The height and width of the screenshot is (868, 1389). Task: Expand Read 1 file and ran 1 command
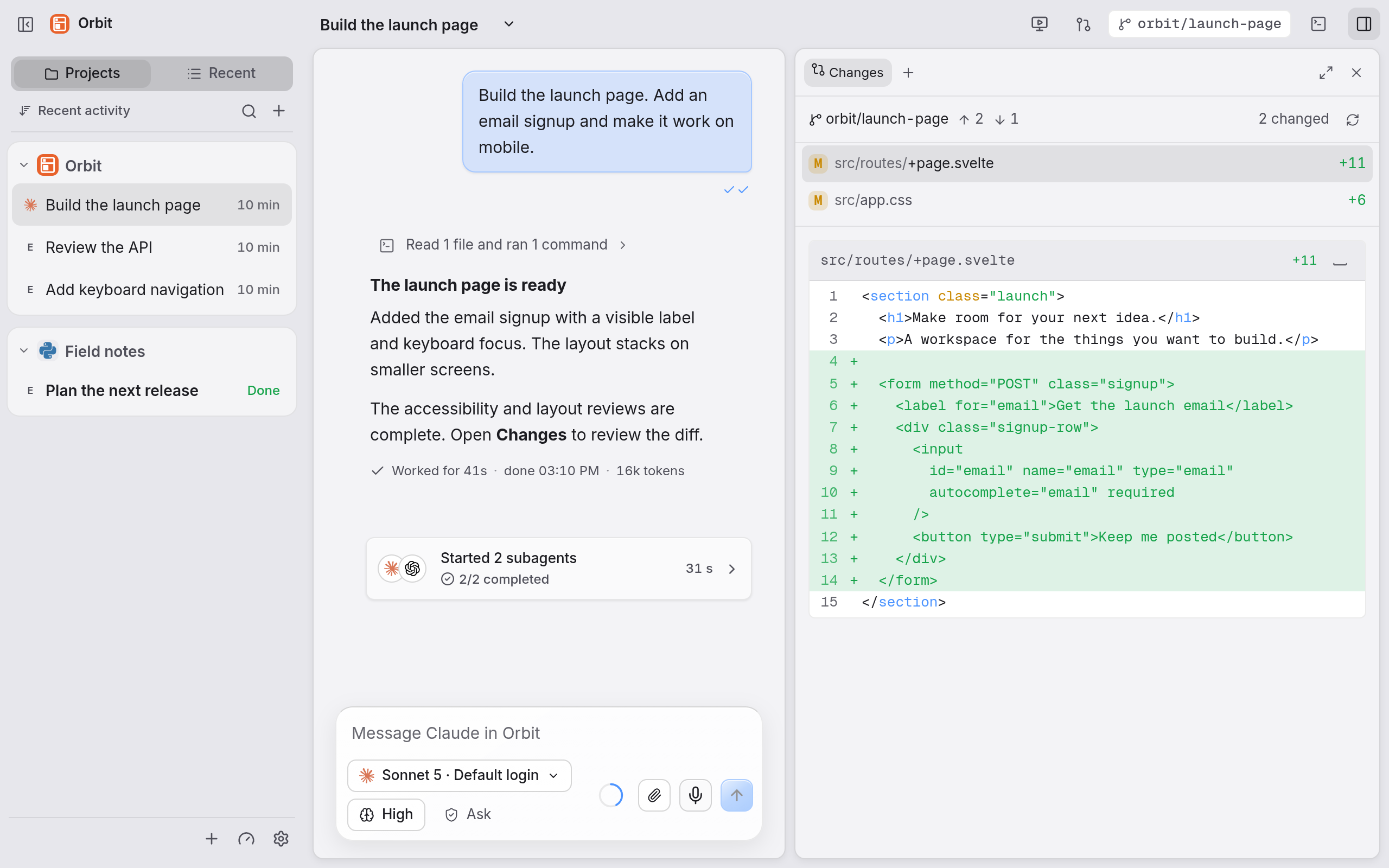(504, 245)
